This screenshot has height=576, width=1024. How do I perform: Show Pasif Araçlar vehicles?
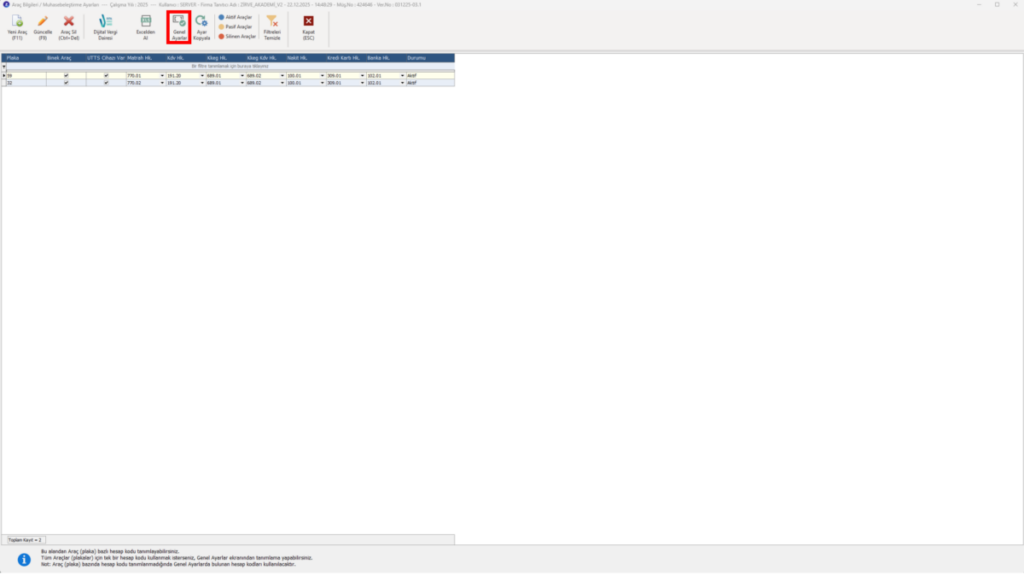coord(235,27)
